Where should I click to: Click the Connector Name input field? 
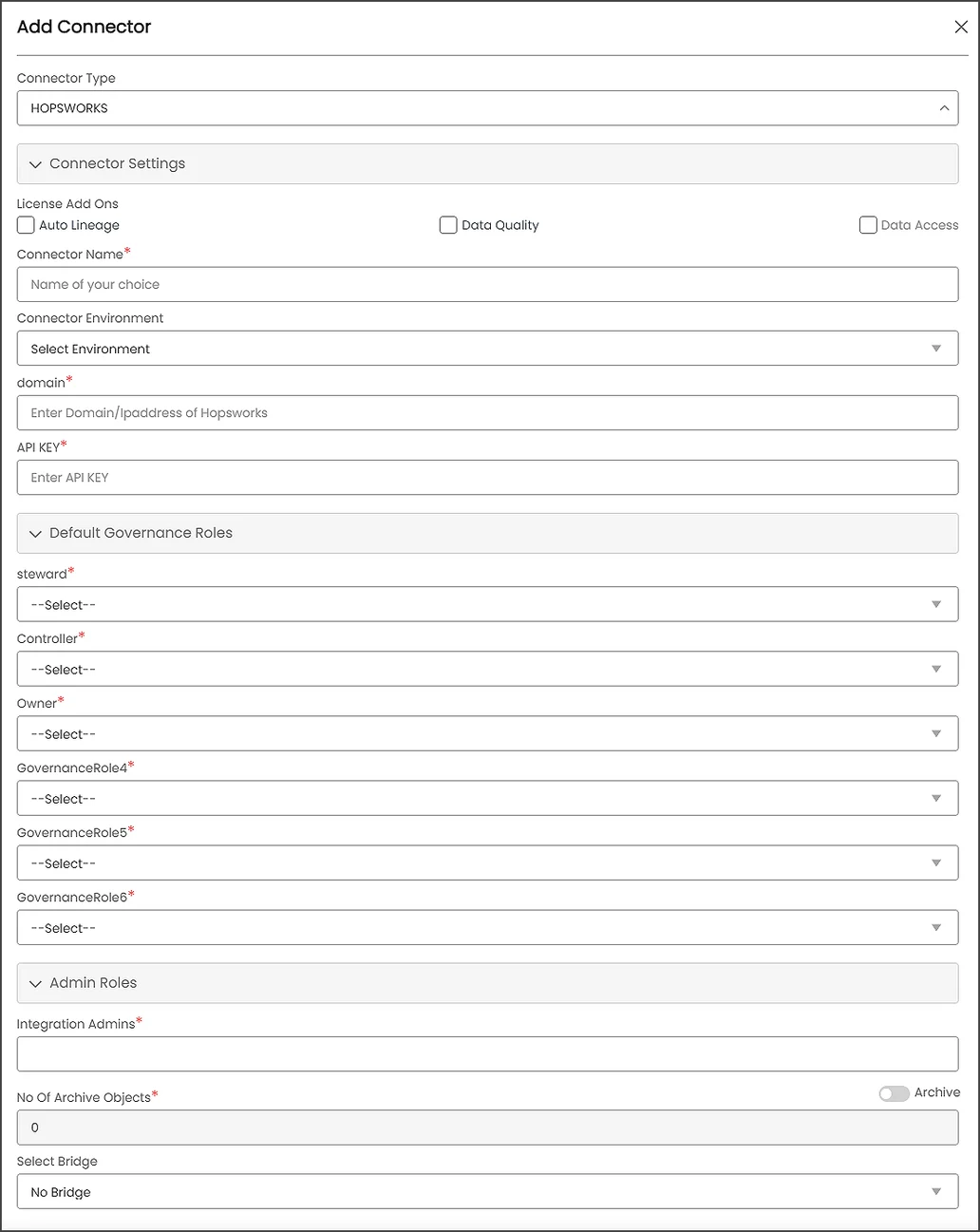[487, 285]
